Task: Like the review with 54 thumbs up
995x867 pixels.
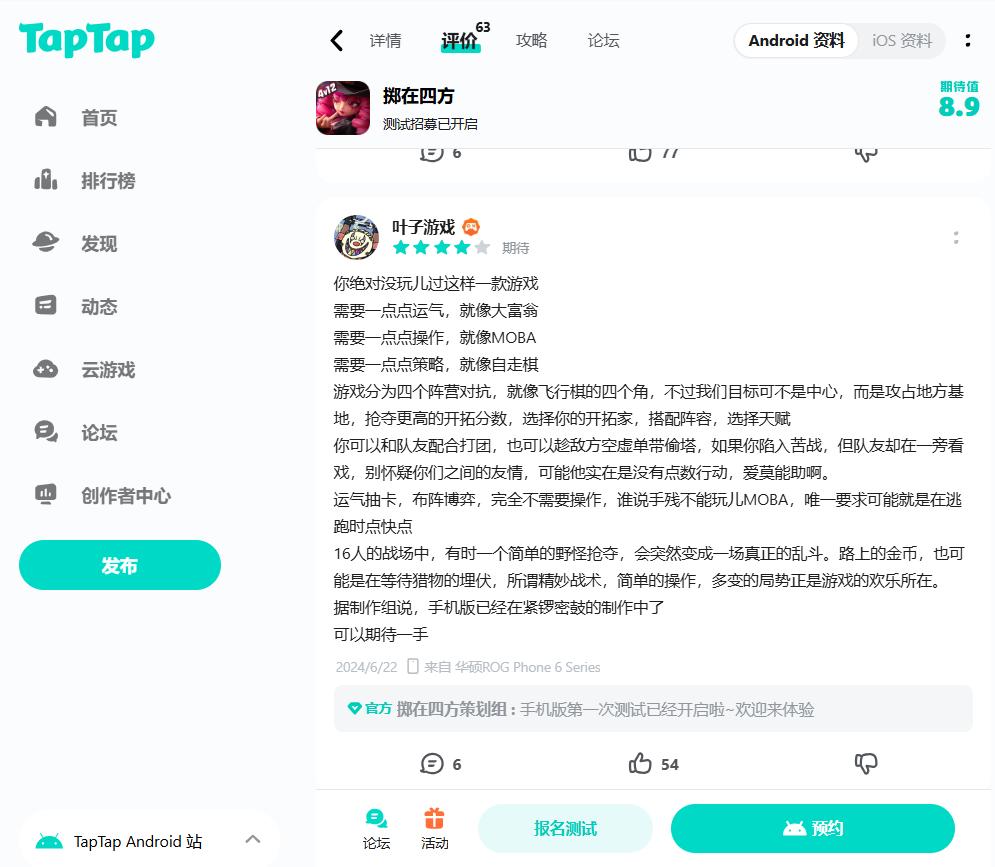Action: (x=640, y=763)
